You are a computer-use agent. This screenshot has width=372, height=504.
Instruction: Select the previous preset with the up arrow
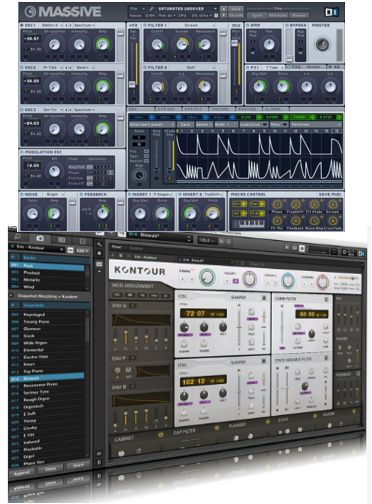[x=224, y=9]
